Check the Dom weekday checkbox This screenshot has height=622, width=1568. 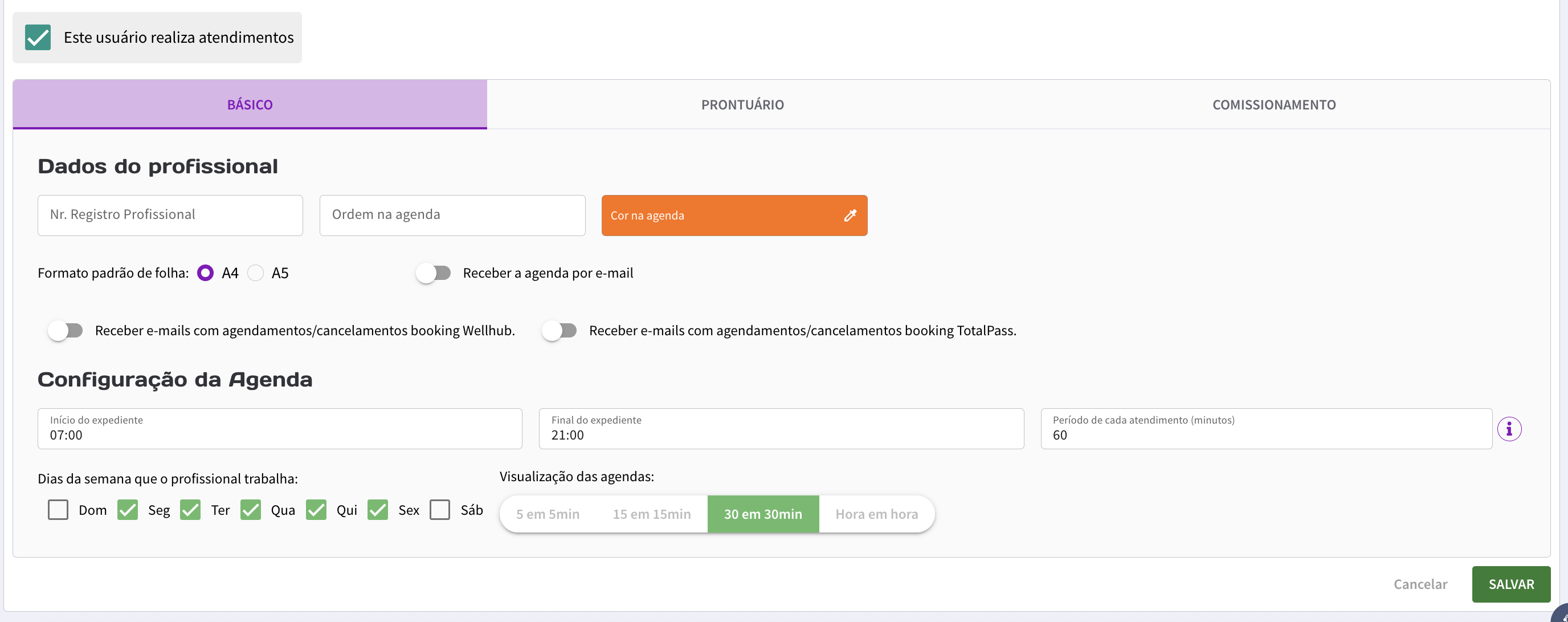pos(58,509)
